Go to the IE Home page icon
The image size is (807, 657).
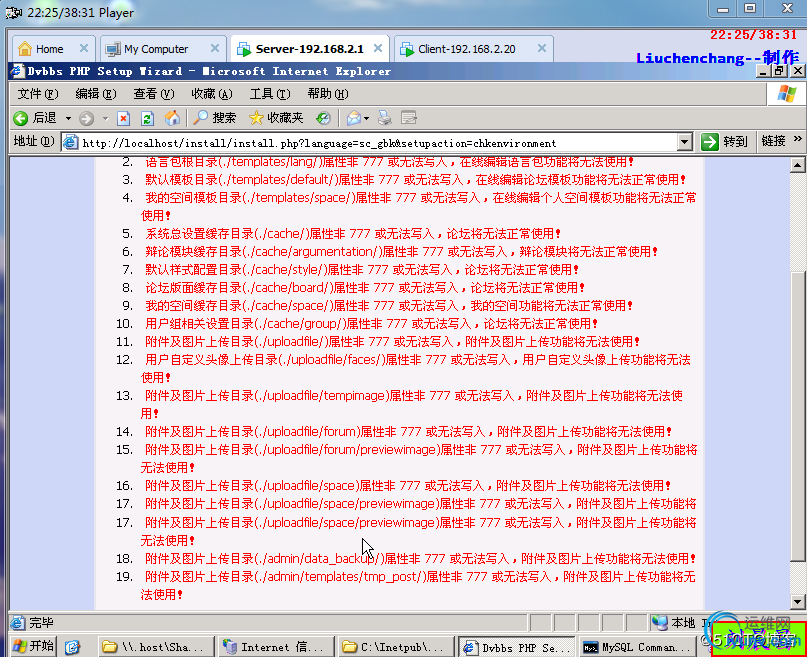(172, 118)
